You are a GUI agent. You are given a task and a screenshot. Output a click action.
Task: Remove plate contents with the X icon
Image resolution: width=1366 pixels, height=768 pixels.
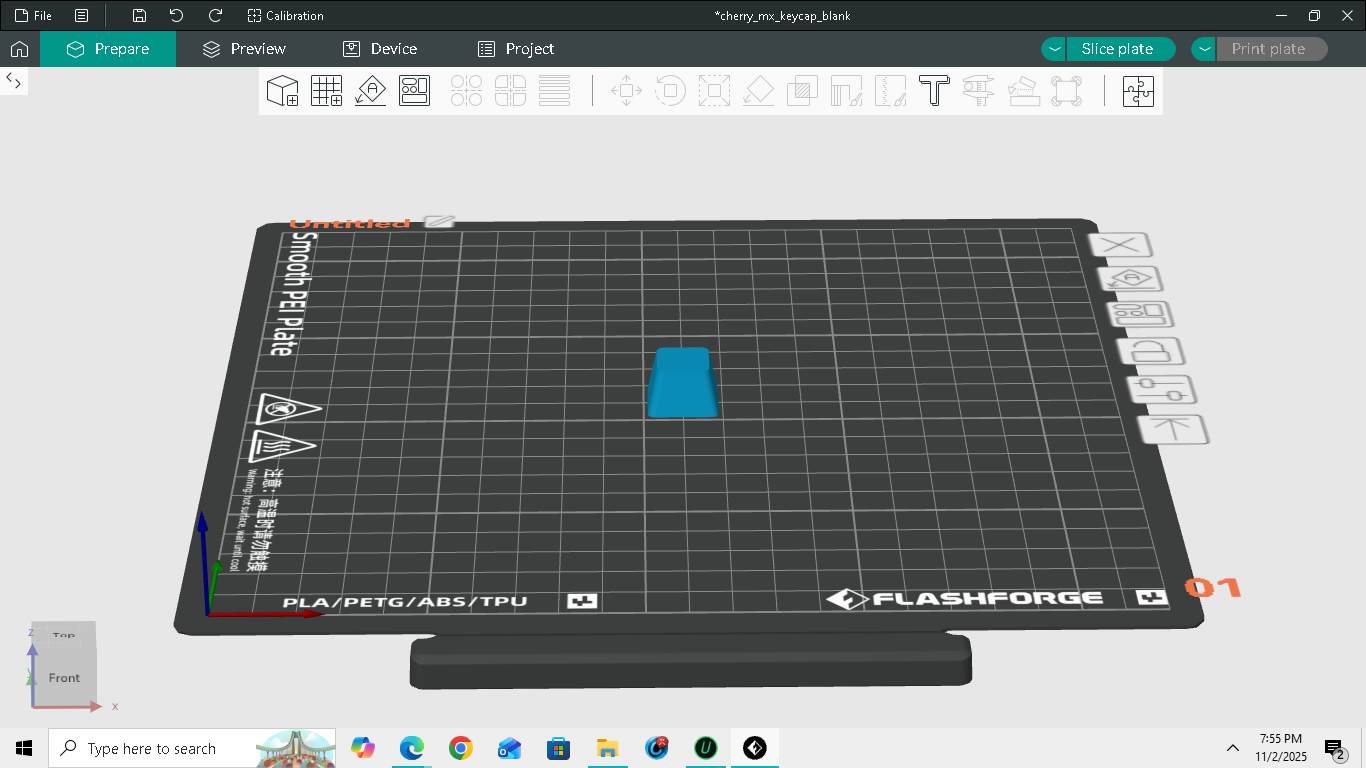[1122, 245]
